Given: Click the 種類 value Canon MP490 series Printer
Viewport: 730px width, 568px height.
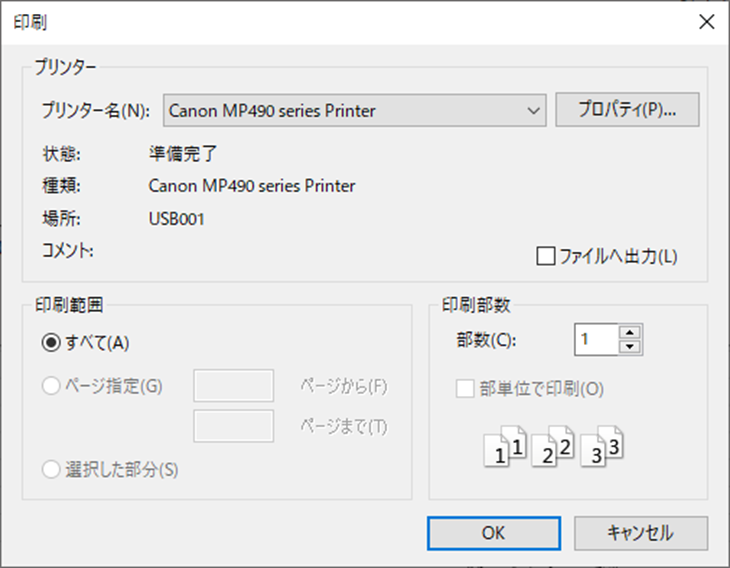Looking at the screenshot, I should click(251, 186).
